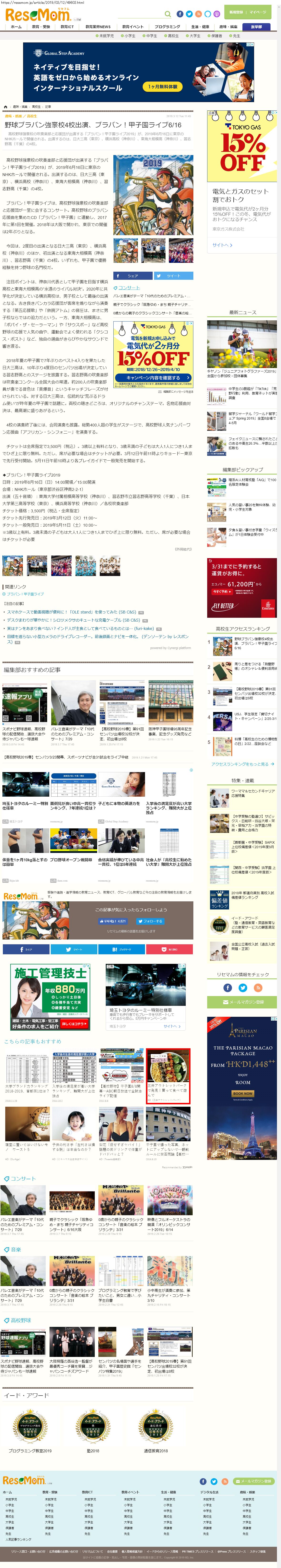281x1568 pixels.
Task: Click the ツイート button beside article
Action: click(173, 275)
